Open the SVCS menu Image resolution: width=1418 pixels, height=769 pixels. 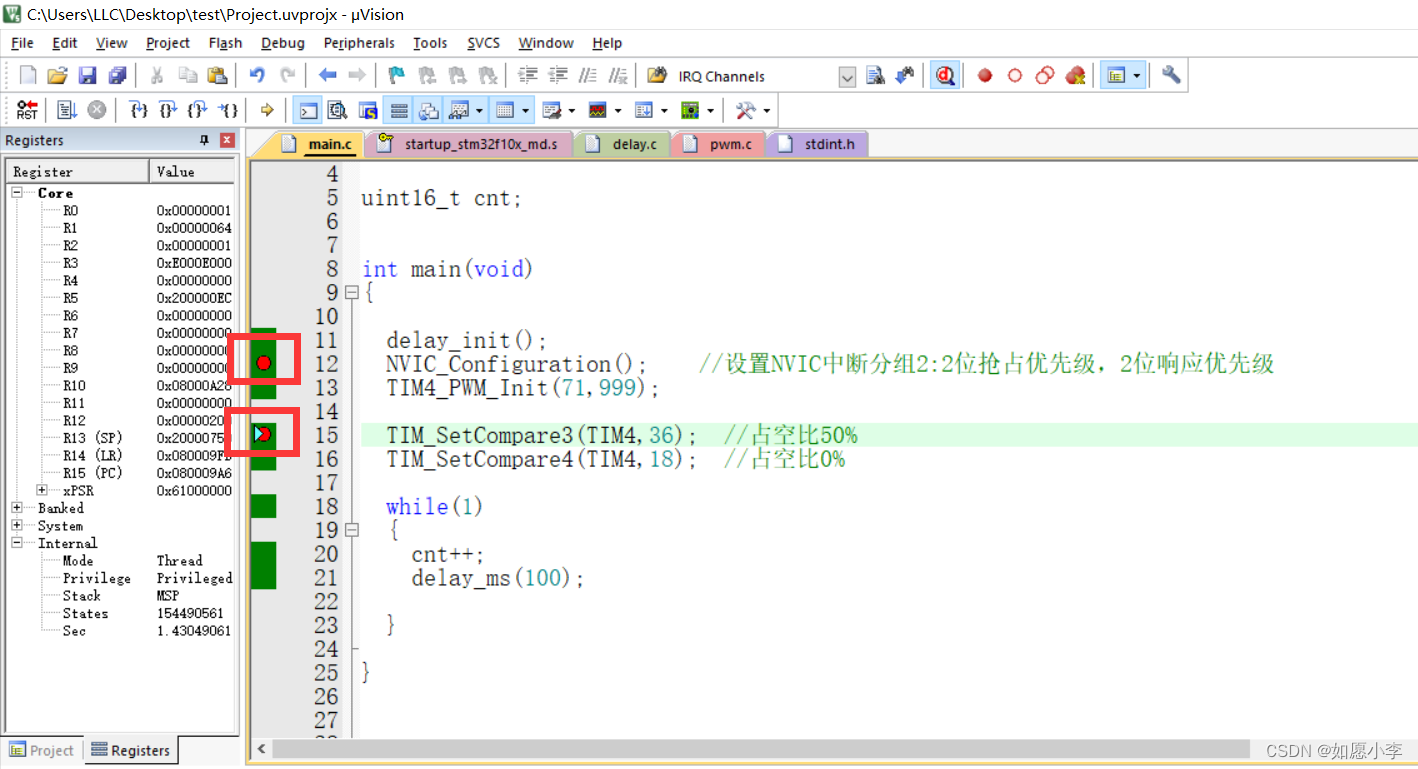click(485, 43)
